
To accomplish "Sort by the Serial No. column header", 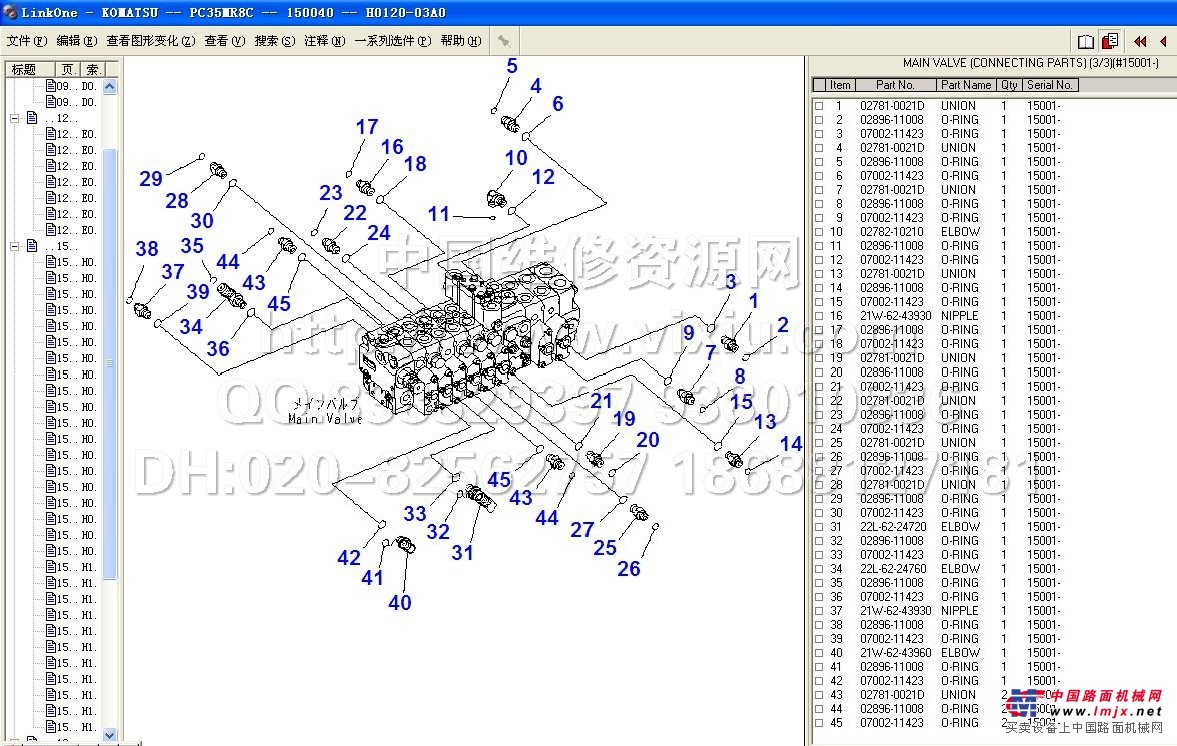I will 1049,85.
